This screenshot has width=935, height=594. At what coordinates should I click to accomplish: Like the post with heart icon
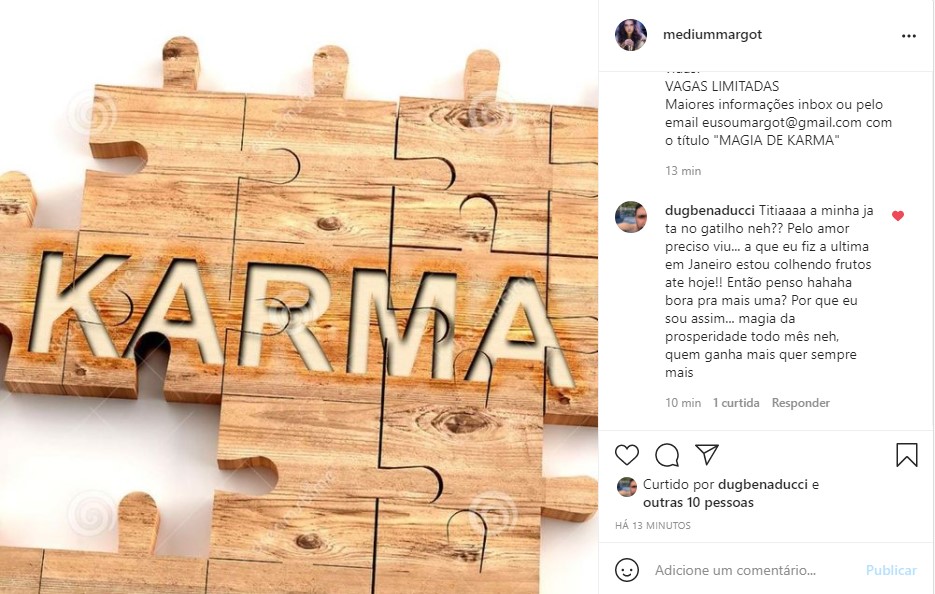[x=627, y=455]
